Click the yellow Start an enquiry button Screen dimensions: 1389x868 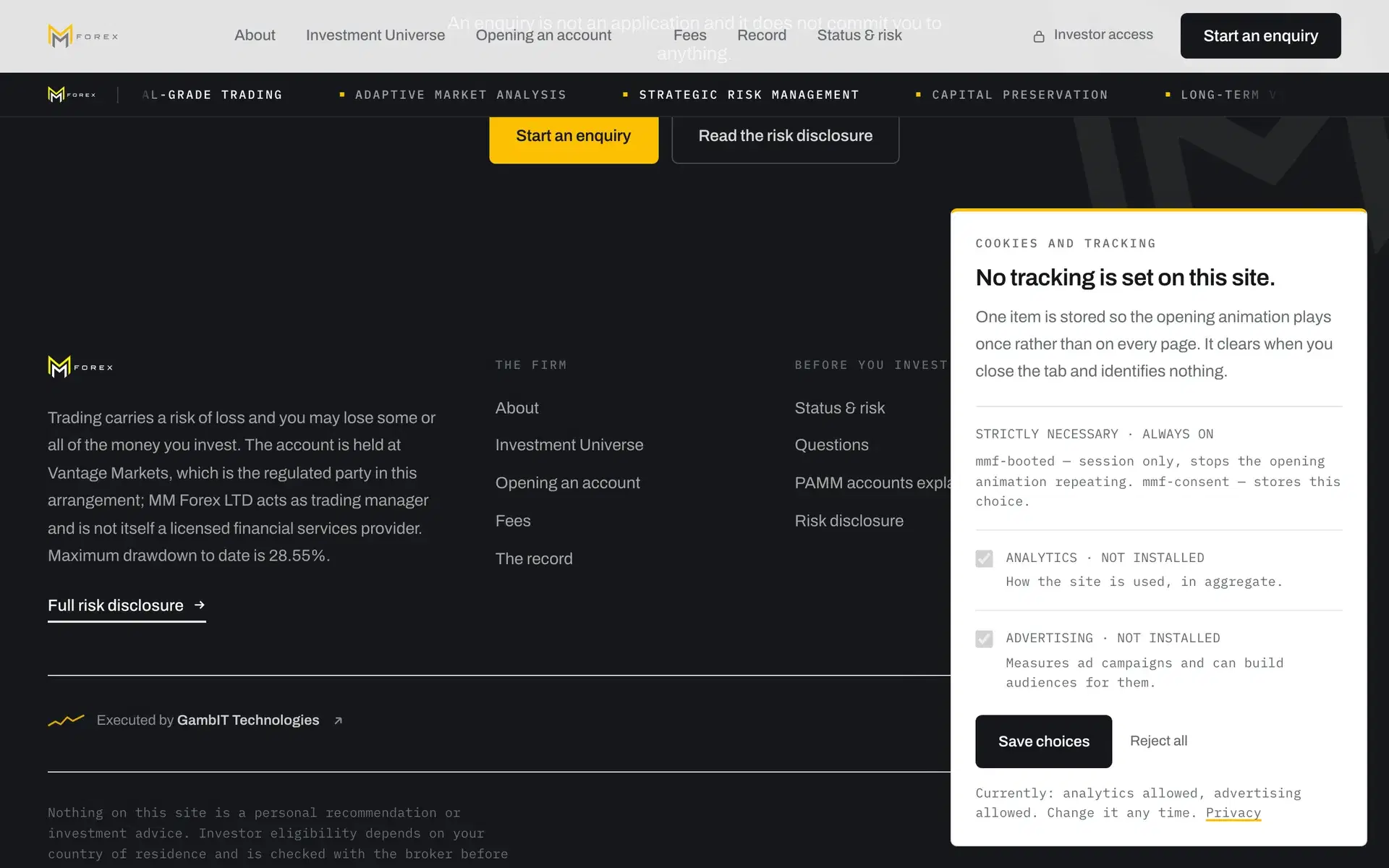point(574,137)
